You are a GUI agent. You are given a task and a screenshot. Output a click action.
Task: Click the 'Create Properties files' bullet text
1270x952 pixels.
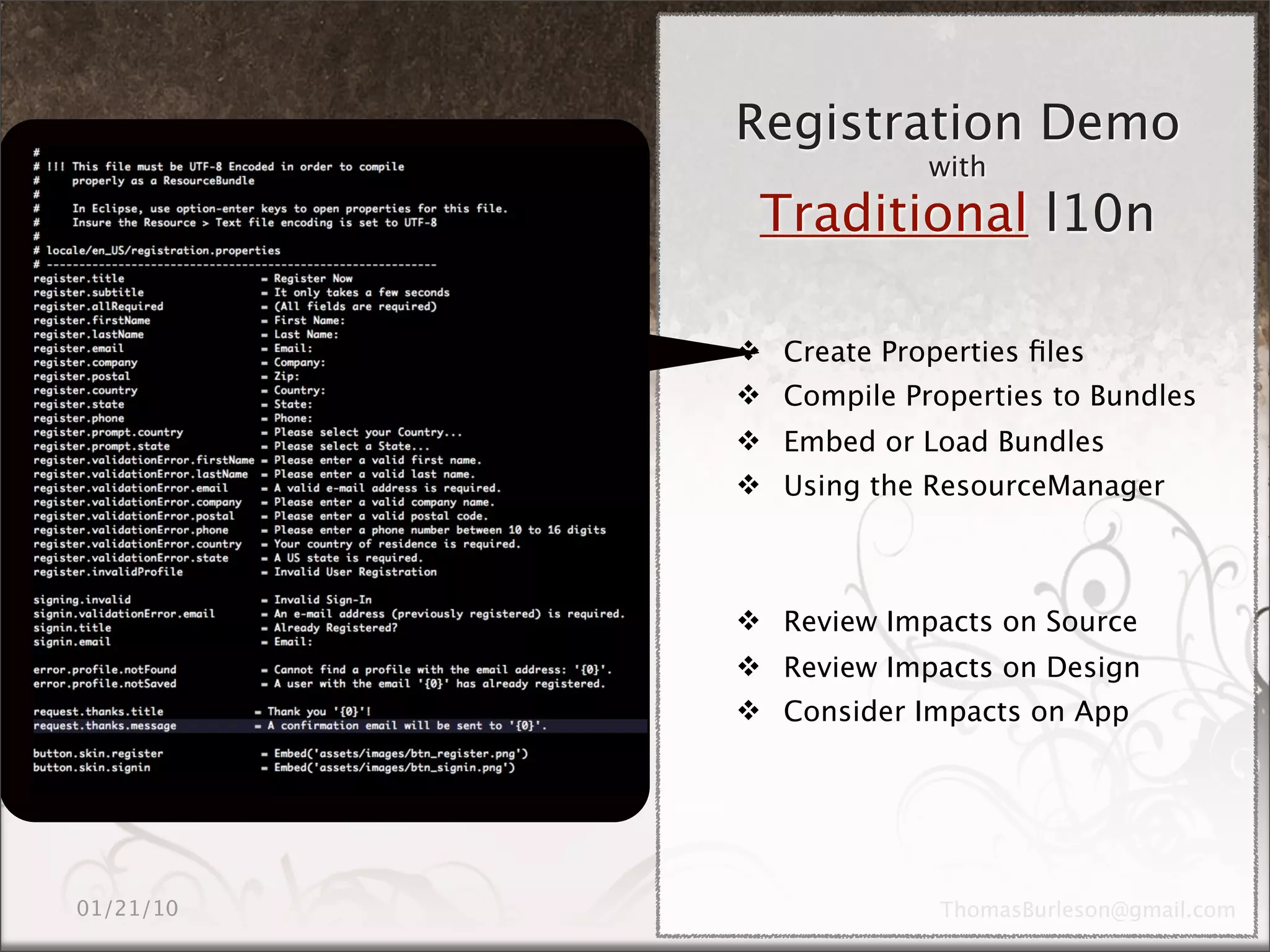click(933, 352)
